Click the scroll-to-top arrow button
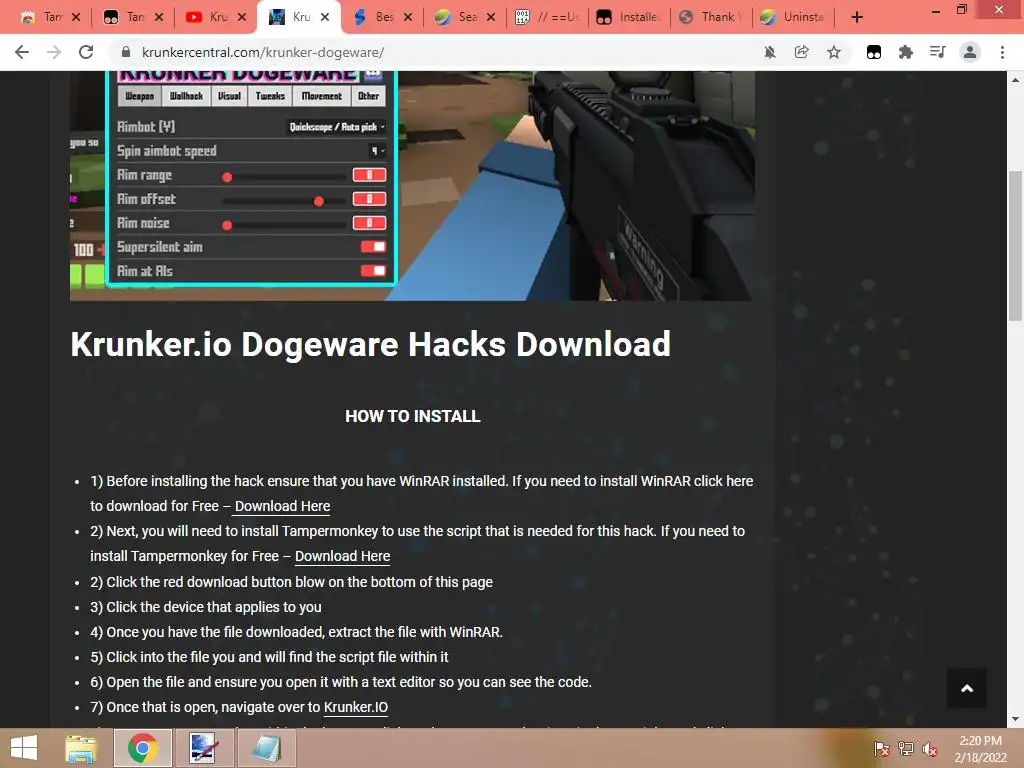Screen dimensions: 1024x768 (x=967, y=688)
